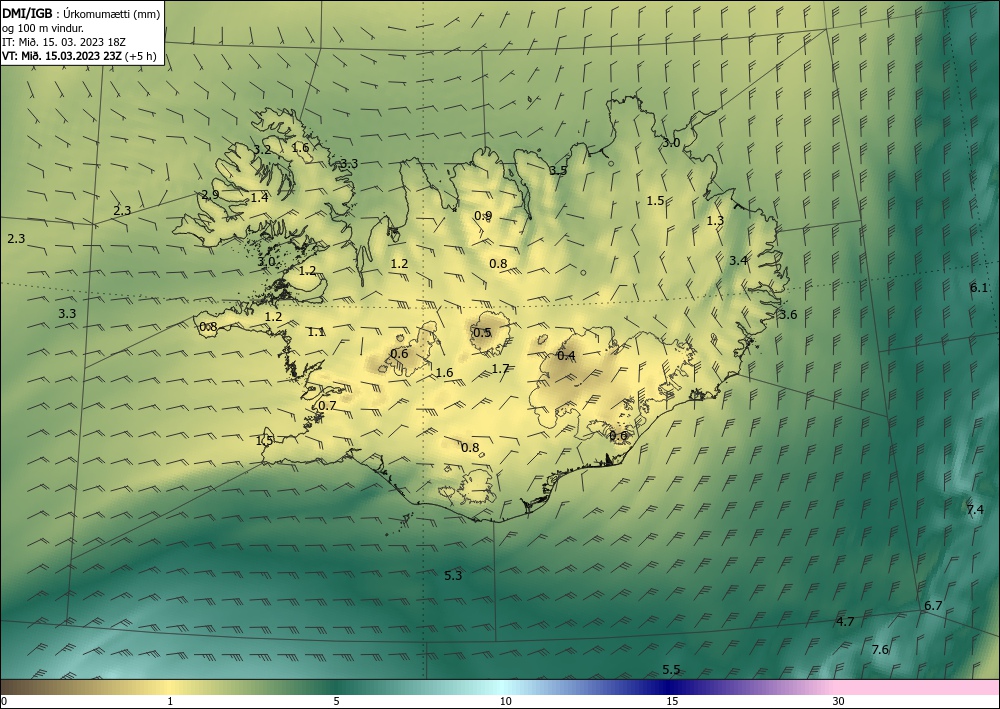Click the DMI/IGB title in the legend box
Image resolution: width=1000 pixels, height=709 pixels.
click(27, 13)
